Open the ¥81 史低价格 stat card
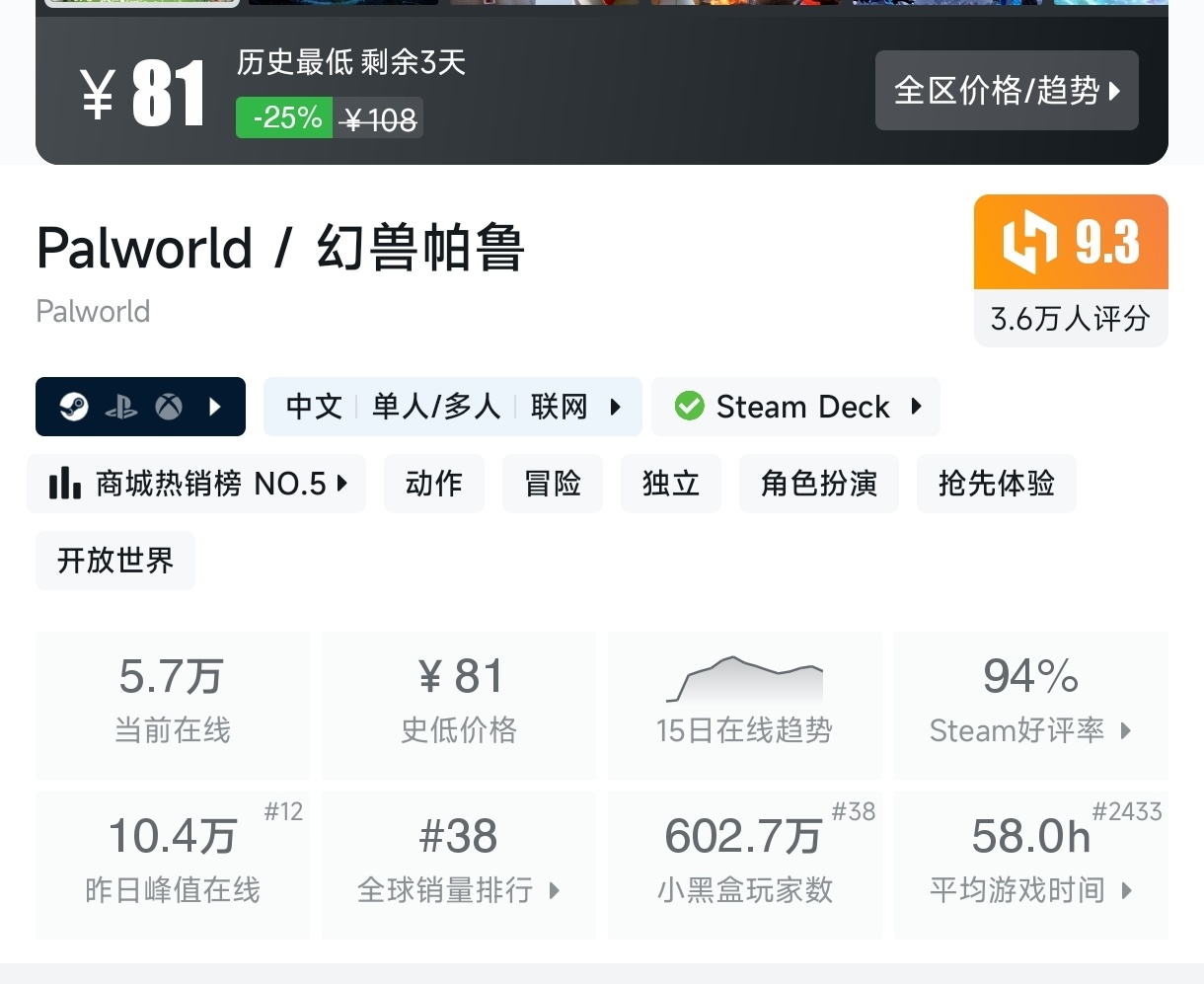 pyautogui.click(x=459, y=706)
